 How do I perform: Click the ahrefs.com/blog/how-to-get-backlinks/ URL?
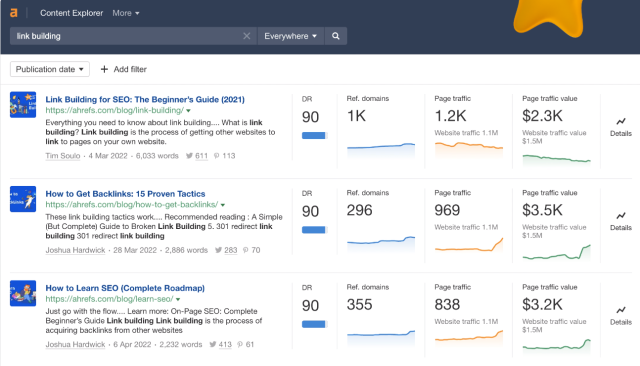point(132,204)
